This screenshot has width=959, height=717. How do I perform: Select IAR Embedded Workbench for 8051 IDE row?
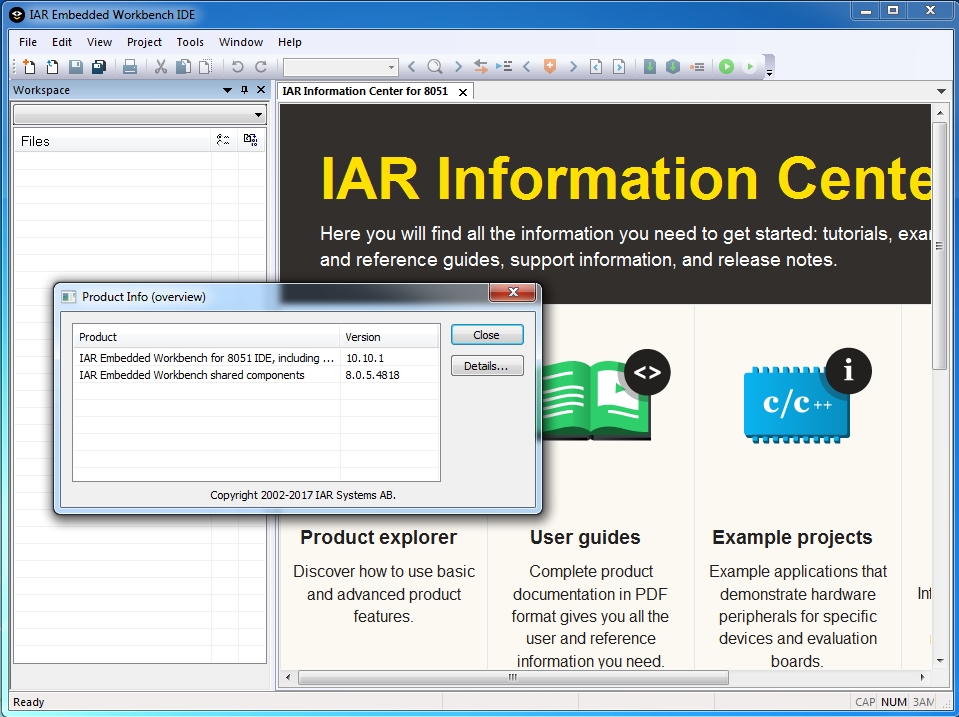[x=256, y=358]
